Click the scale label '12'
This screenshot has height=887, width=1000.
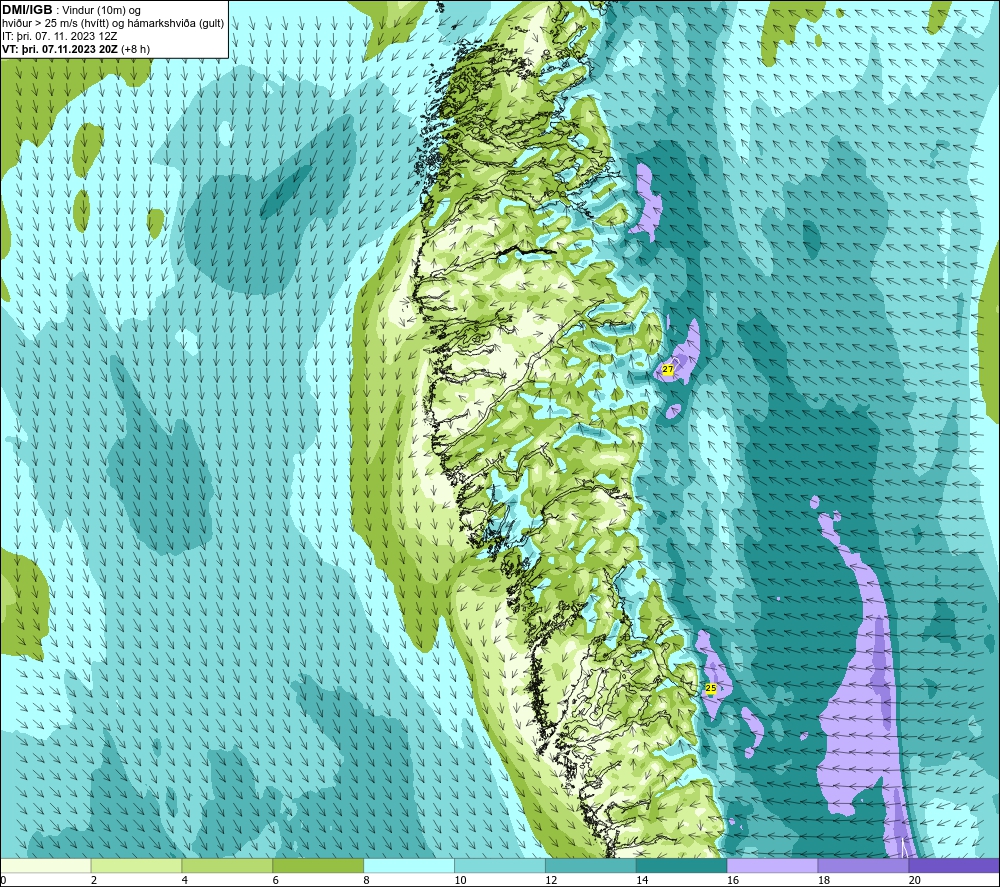[x=551, y=880]
